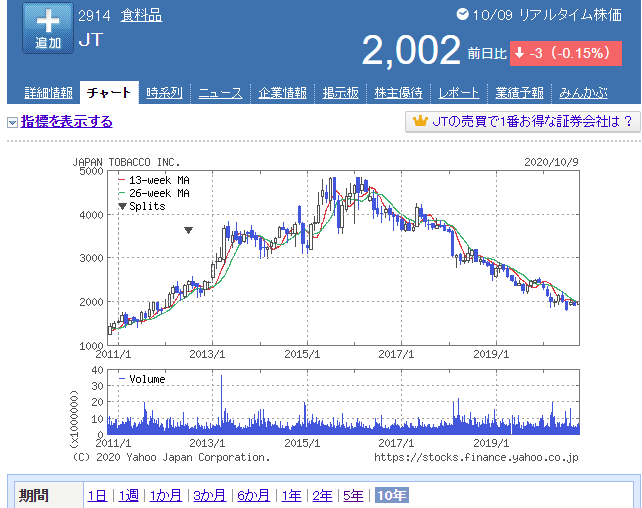Click the 13-week MA legend entry
The height and width of the screenshot is (508, 642).
154,180
